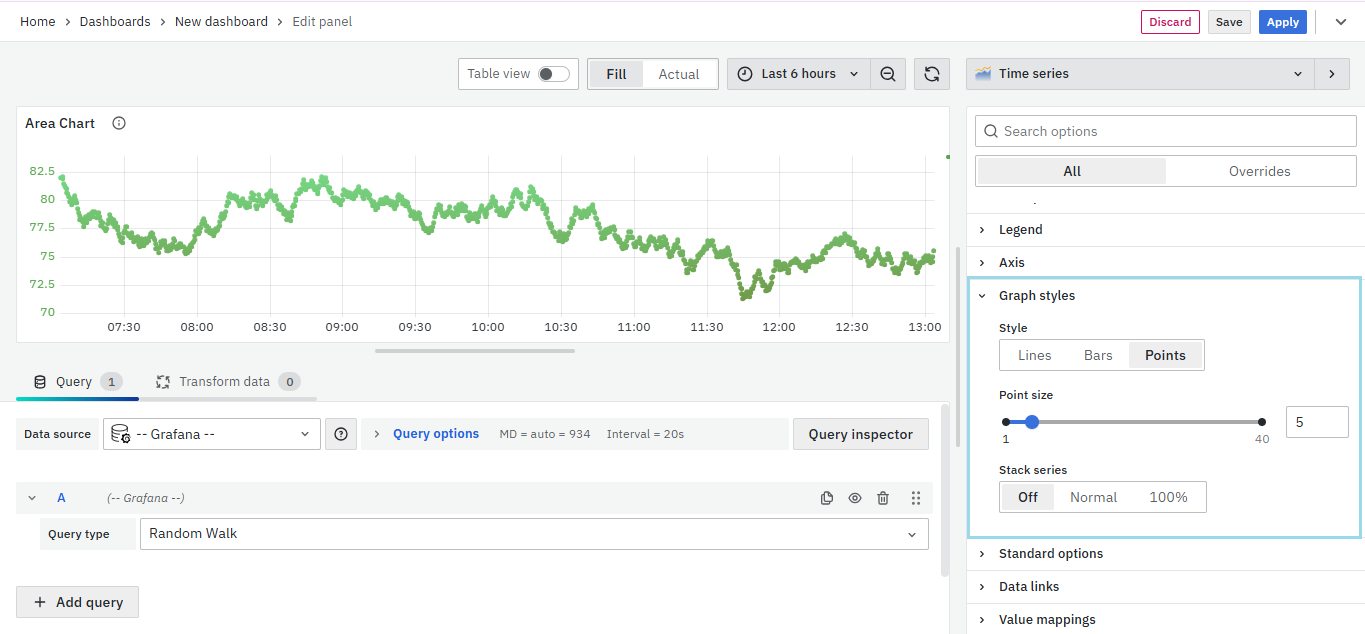1365x634 pixels.
Task: Toggle the Table view switch
Action: 553,74
